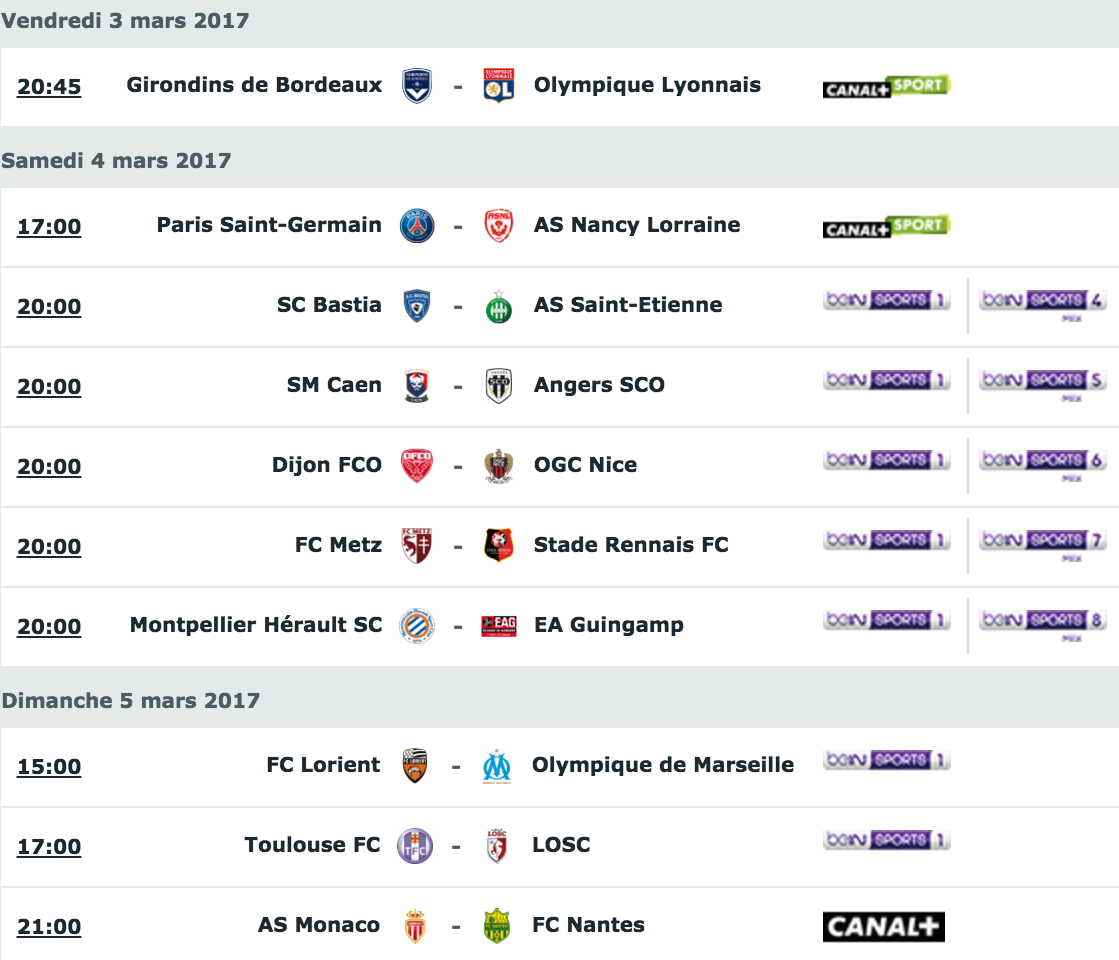Click the AS Monaco crest
This screenshot has height=960, width=1119.
coord(415,926)
